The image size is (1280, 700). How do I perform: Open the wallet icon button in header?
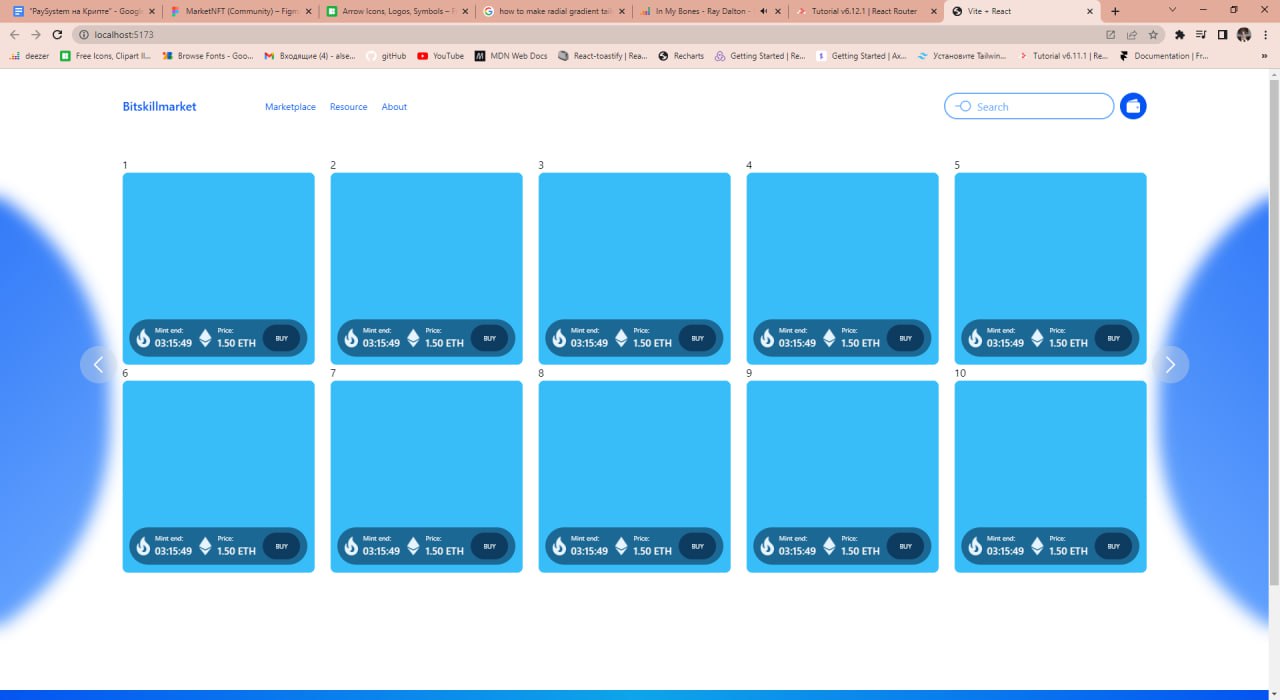click(1133, 106)
